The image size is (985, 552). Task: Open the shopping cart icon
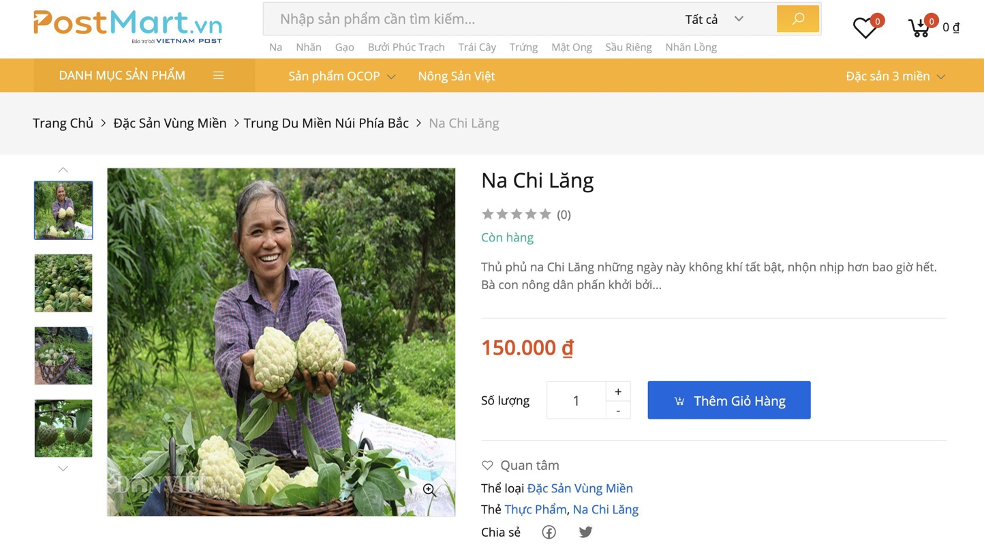(920, 28)
